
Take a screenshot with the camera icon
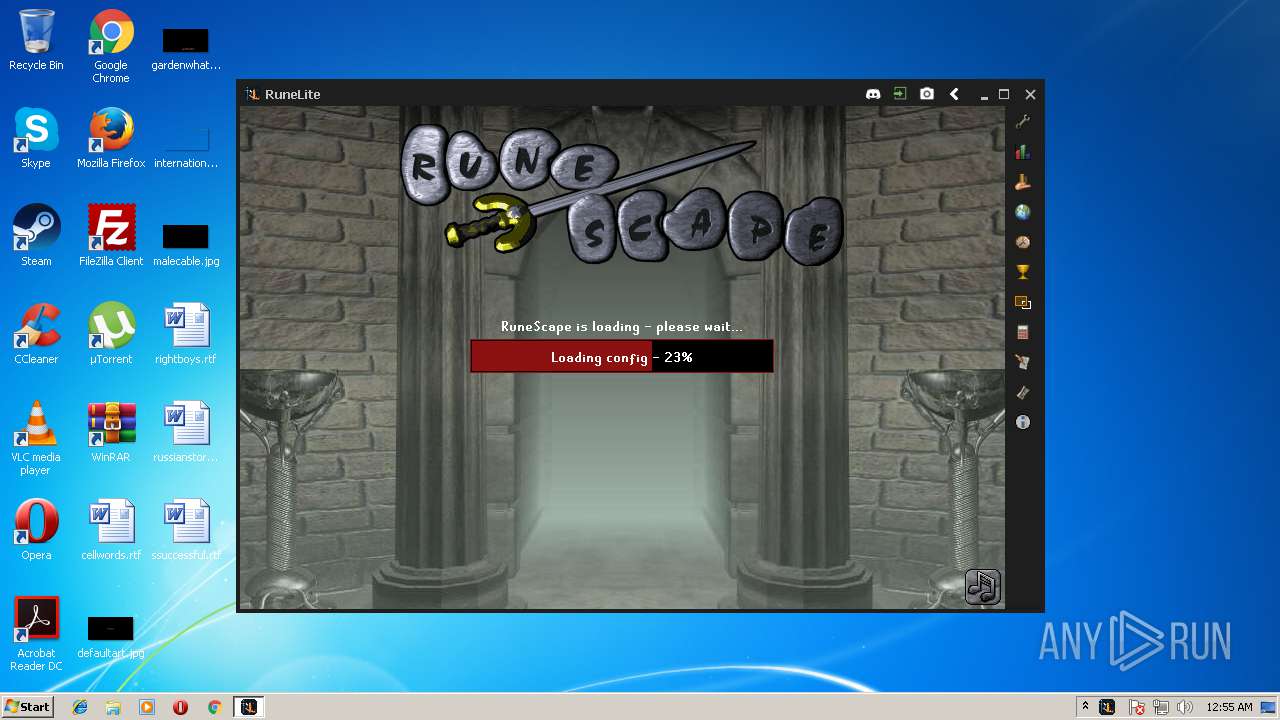click(927, 94)
